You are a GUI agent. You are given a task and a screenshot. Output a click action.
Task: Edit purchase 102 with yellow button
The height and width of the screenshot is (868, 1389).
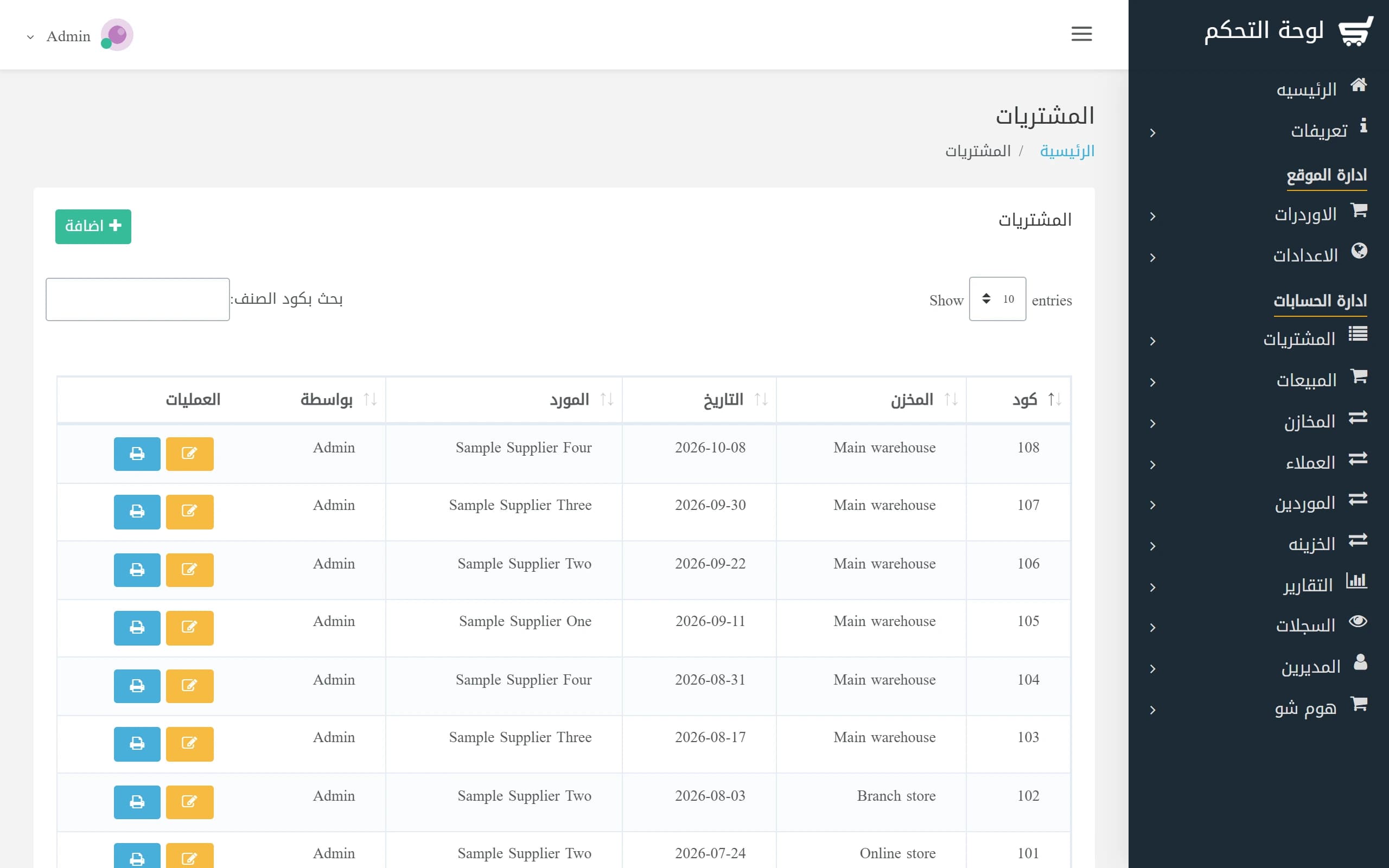coord(189,802)
